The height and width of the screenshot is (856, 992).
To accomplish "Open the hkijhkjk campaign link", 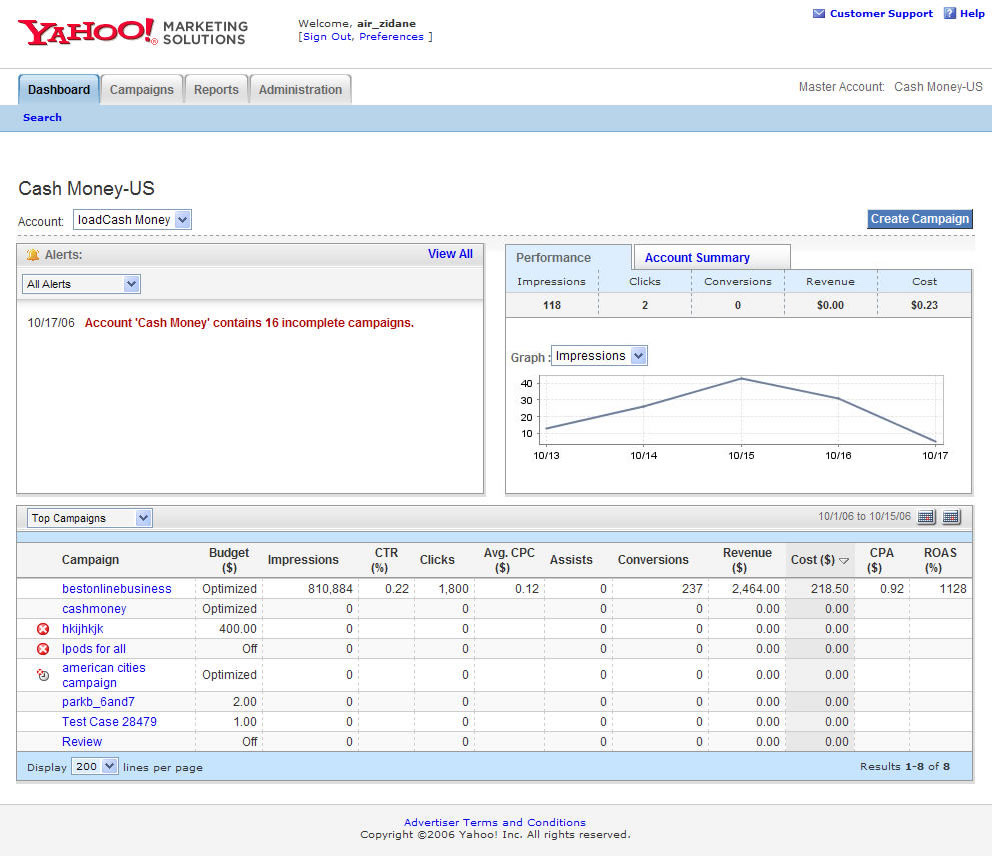I will (x=82, y=629).
